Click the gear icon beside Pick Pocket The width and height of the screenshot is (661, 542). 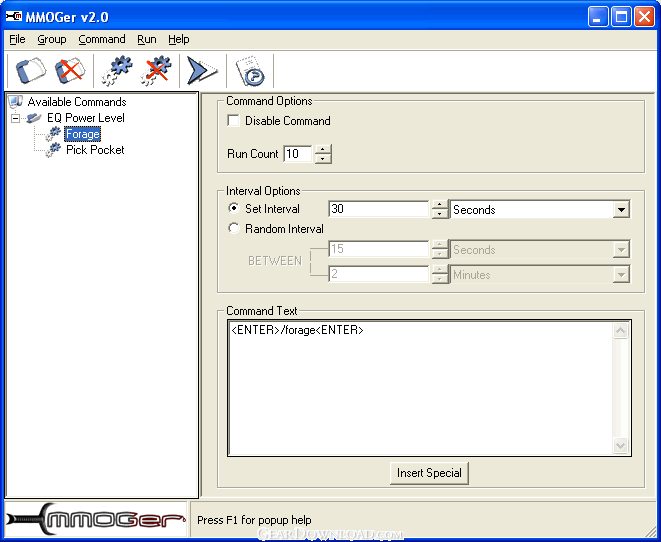(x=53, y=150)
